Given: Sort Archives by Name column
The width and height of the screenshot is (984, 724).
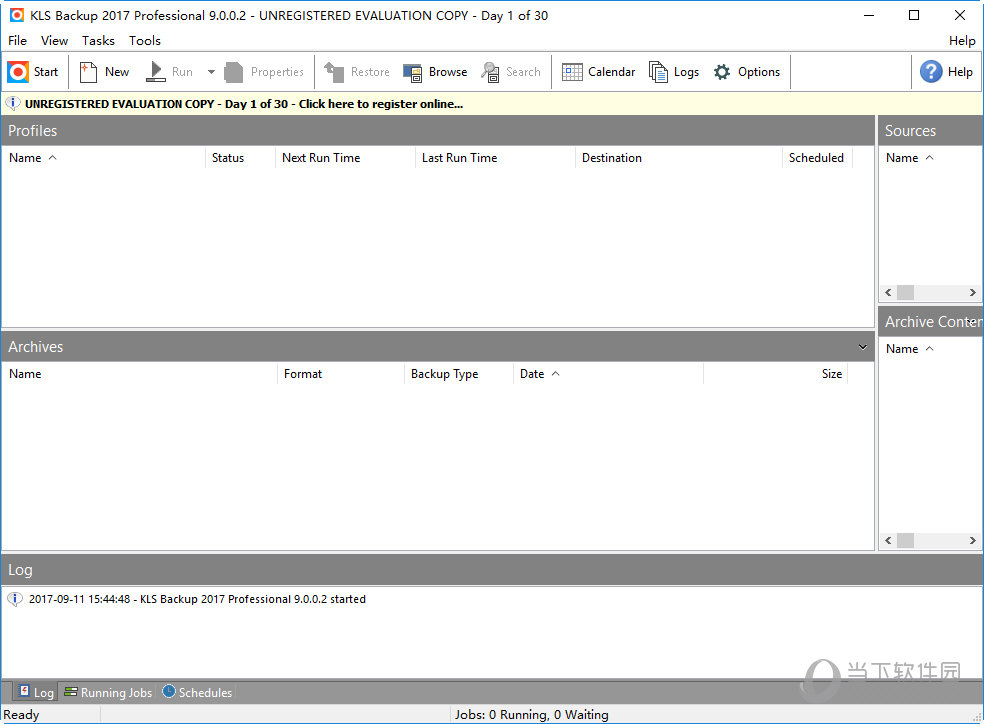Looking at the screenshot, I should pos(139,374).
